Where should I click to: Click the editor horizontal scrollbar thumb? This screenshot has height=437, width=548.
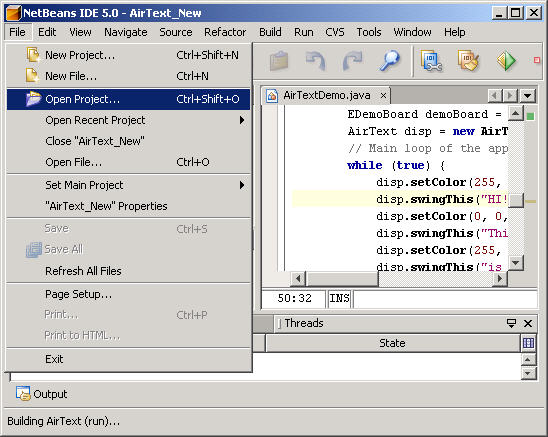coord(341,279)
